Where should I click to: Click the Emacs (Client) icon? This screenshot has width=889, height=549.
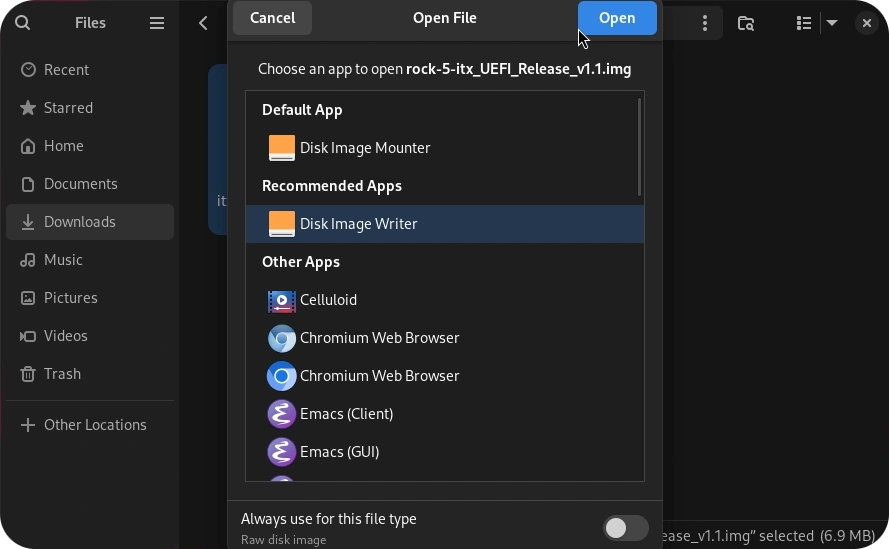[281, 414]
